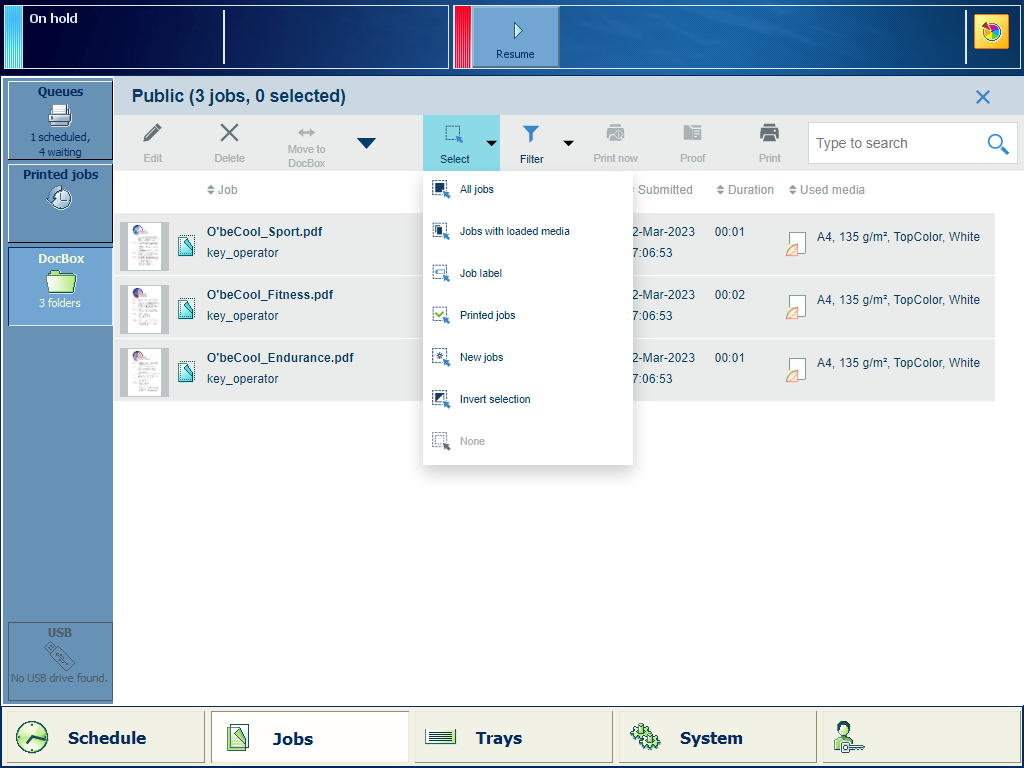Click the O'beCool_Fitness.pdf thumbnail
The height and width of the screenshot is (768, 1024).
(x=144, y=310)
